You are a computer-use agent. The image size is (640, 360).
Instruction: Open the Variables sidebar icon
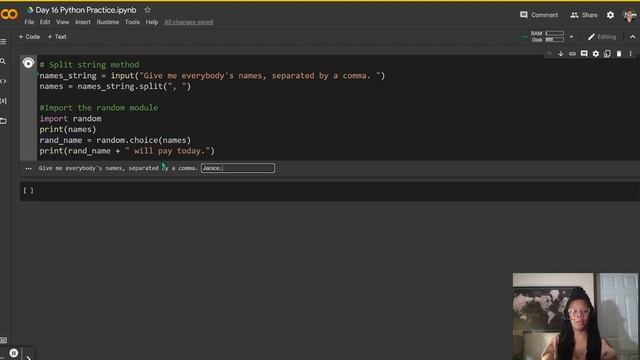pyautogui.click(x=3, y=101)
